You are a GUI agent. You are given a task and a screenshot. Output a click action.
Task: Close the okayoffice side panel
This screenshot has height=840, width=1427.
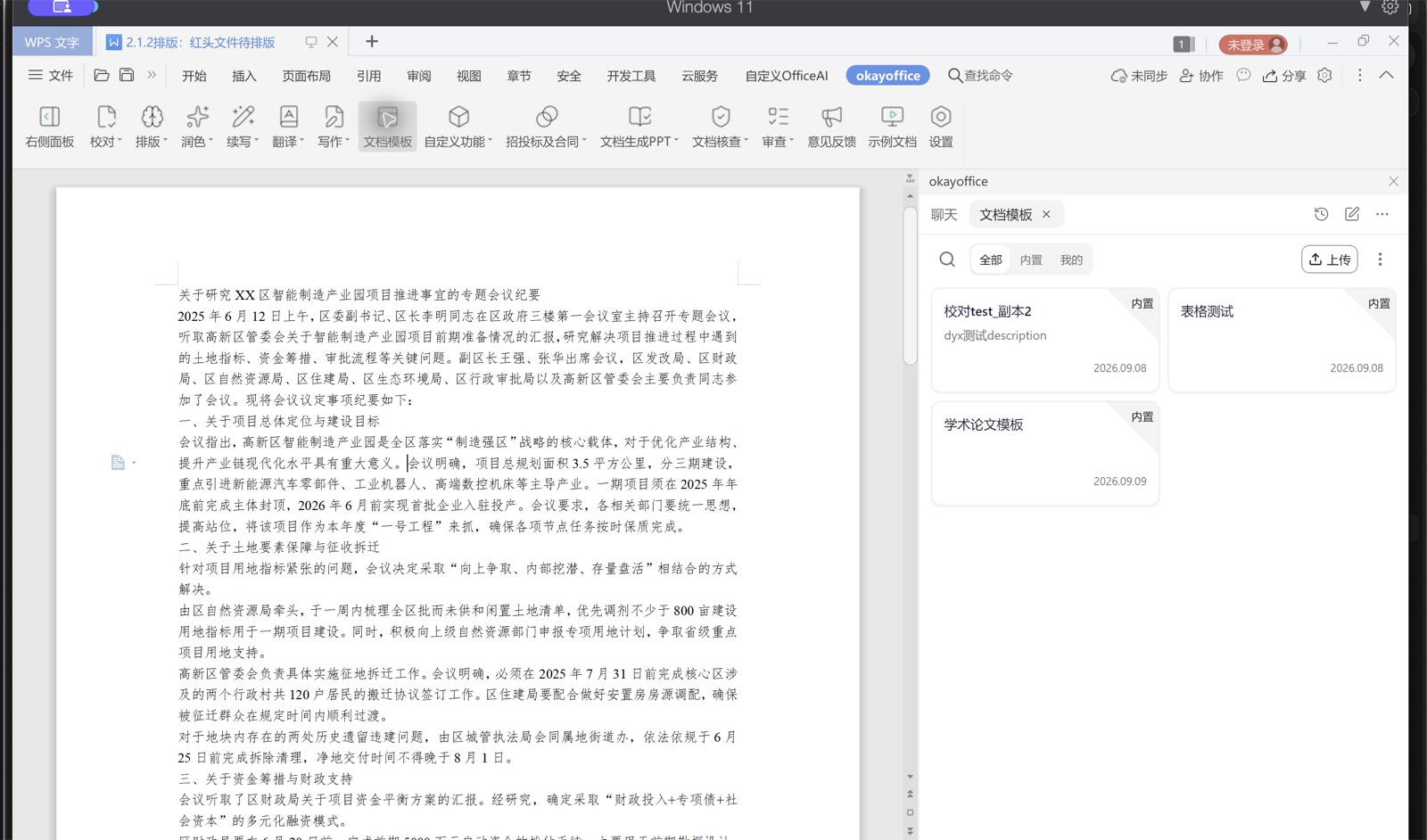1393,181
